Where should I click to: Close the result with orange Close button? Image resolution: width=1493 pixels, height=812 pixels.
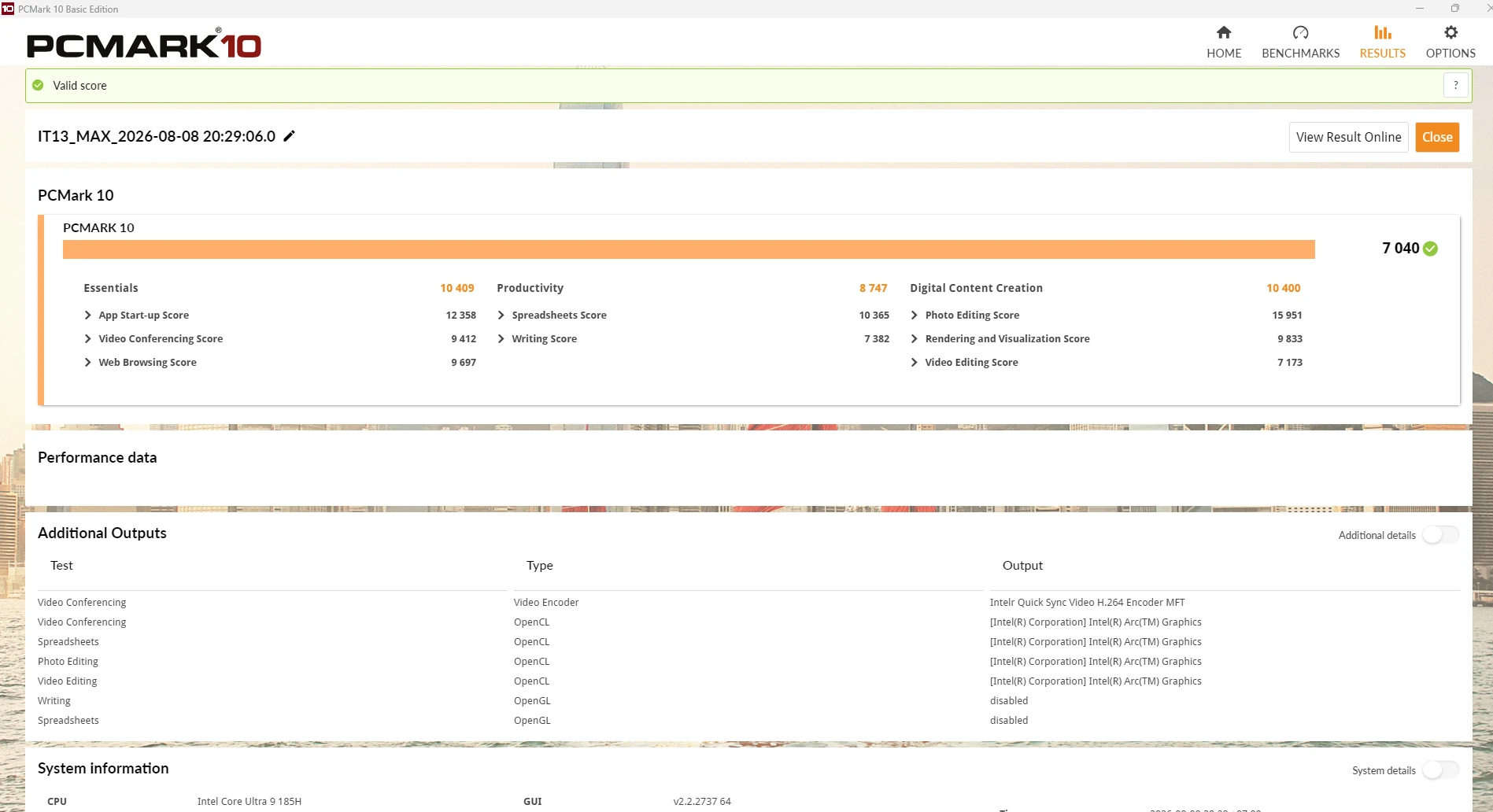pos(1437,137)
